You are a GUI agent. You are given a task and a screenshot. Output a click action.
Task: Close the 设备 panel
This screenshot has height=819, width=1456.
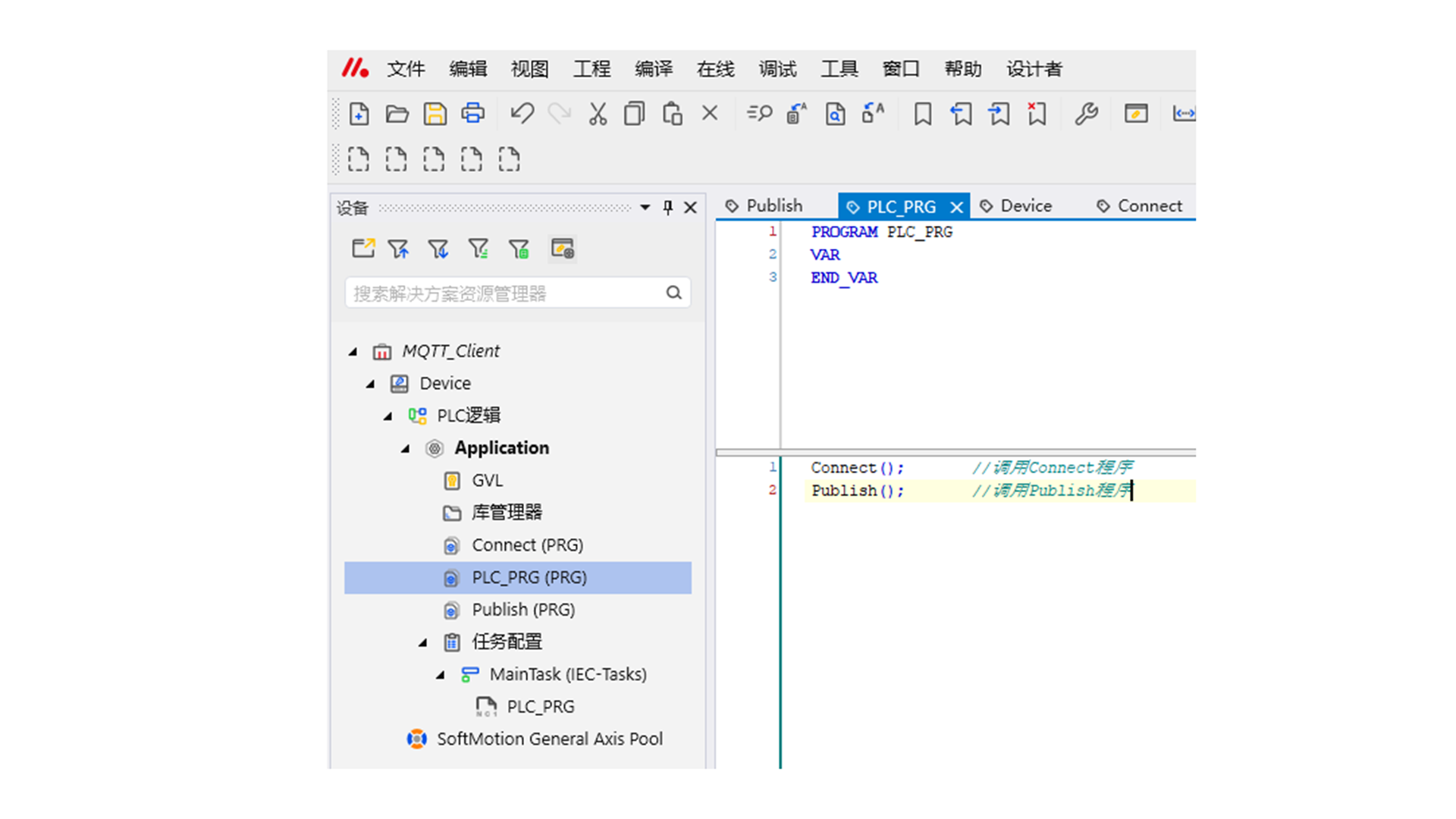(690, 207)
